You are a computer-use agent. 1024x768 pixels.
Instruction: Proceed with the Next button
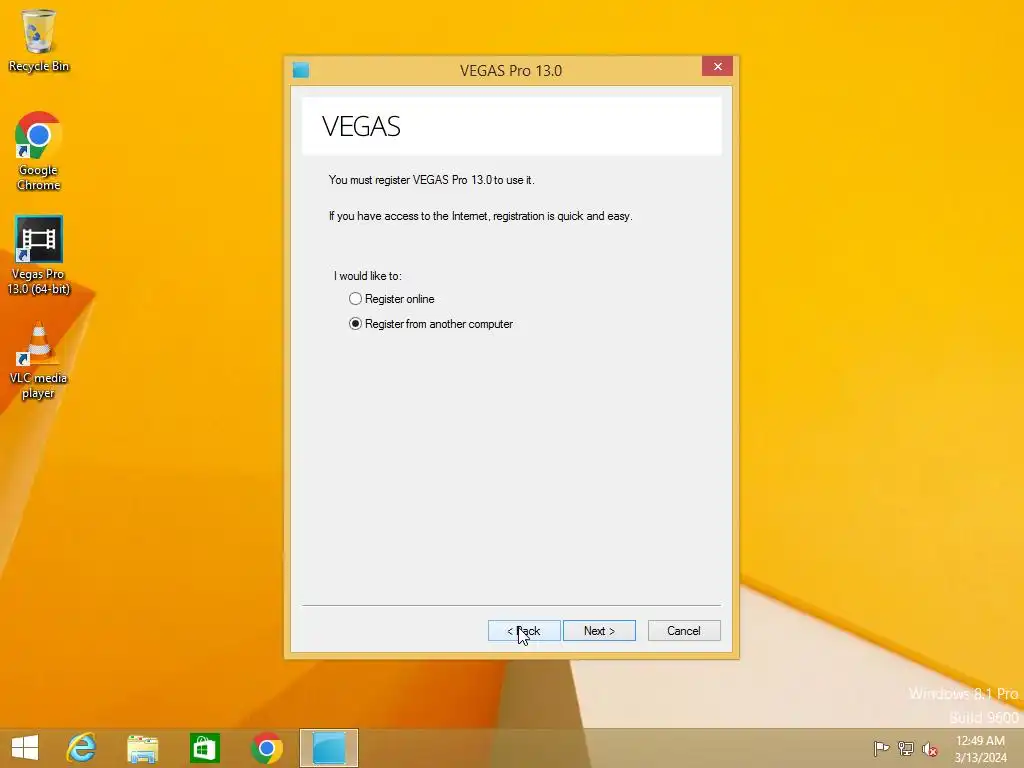pos(599,631)
